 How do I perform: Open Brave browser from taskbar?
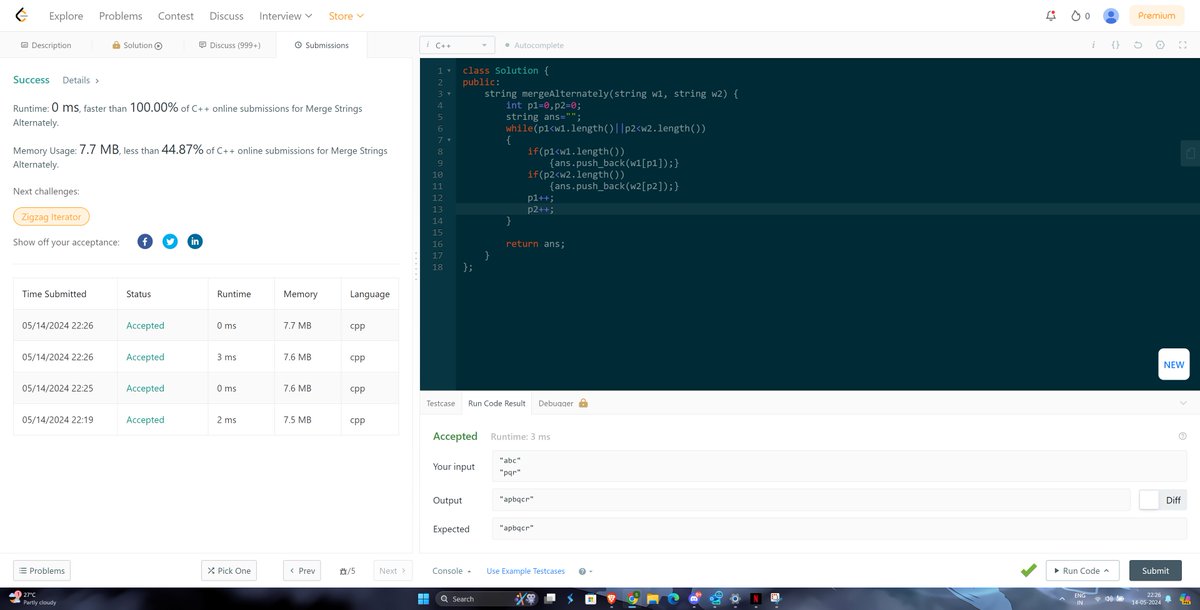tap(613, 599)
